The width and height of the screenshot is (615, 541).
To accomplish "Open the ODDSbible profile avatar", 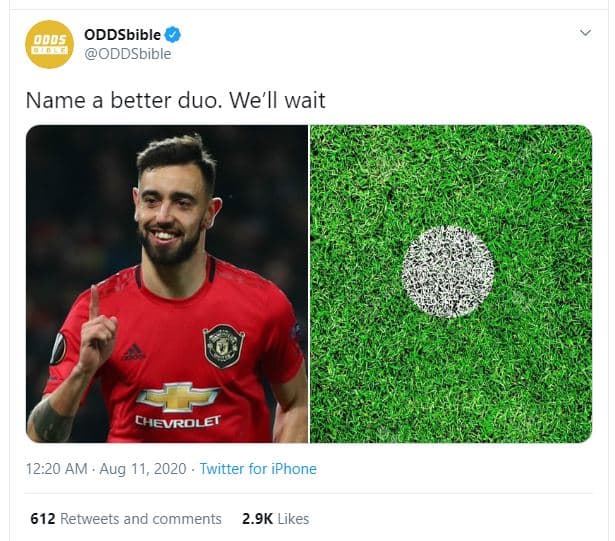I will [x=49, y=44].
